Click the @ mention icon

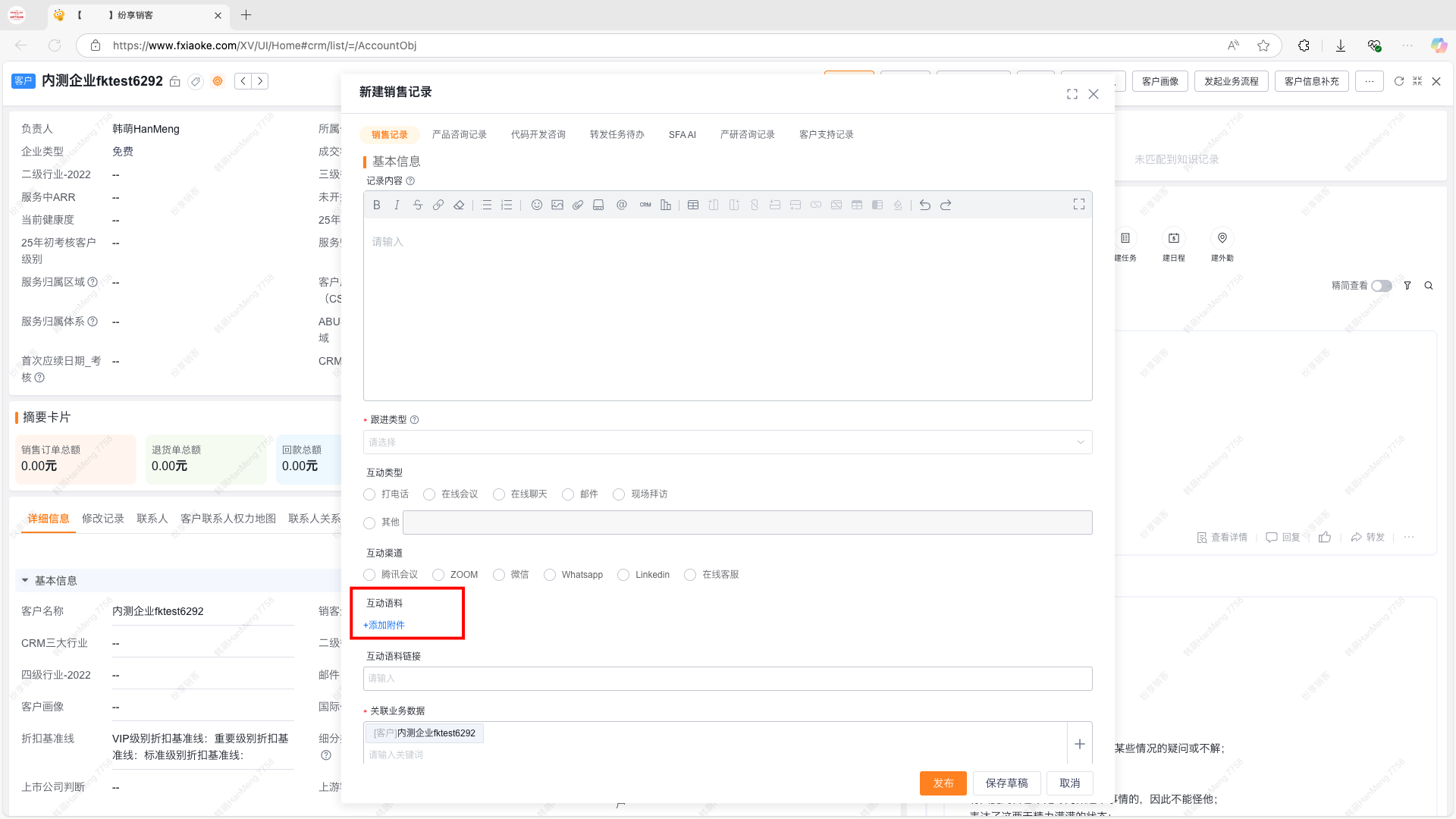(x=622, y=205)
